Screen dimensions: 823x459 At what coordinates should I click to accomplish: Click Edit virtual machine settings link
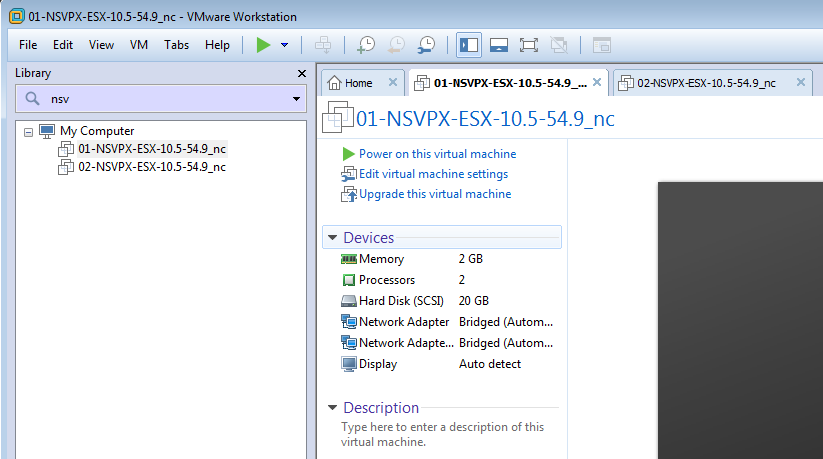[x=433, y=174]
